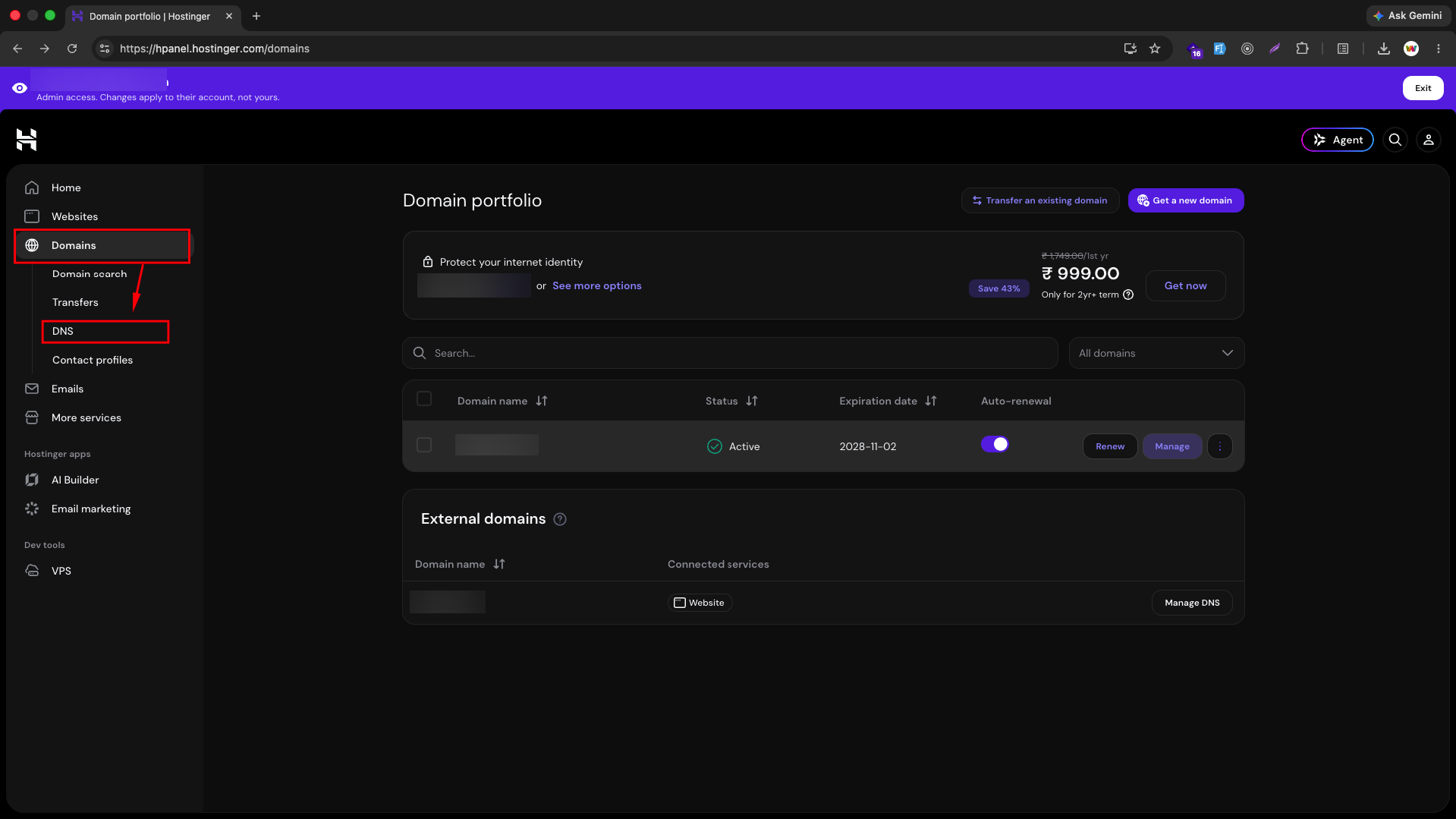Screen dimensions: 1456x819
Task: Open more options for the active domain
Action: (x=1219, y=446)
